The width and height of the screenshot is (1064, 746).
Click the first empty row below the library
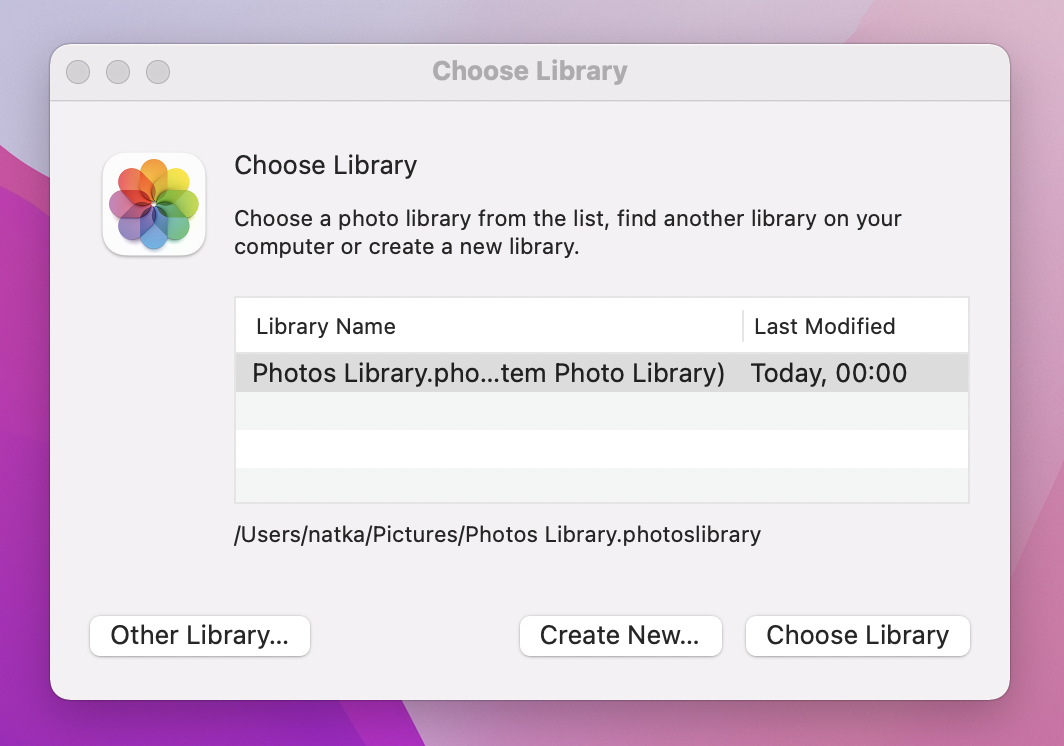602,411
